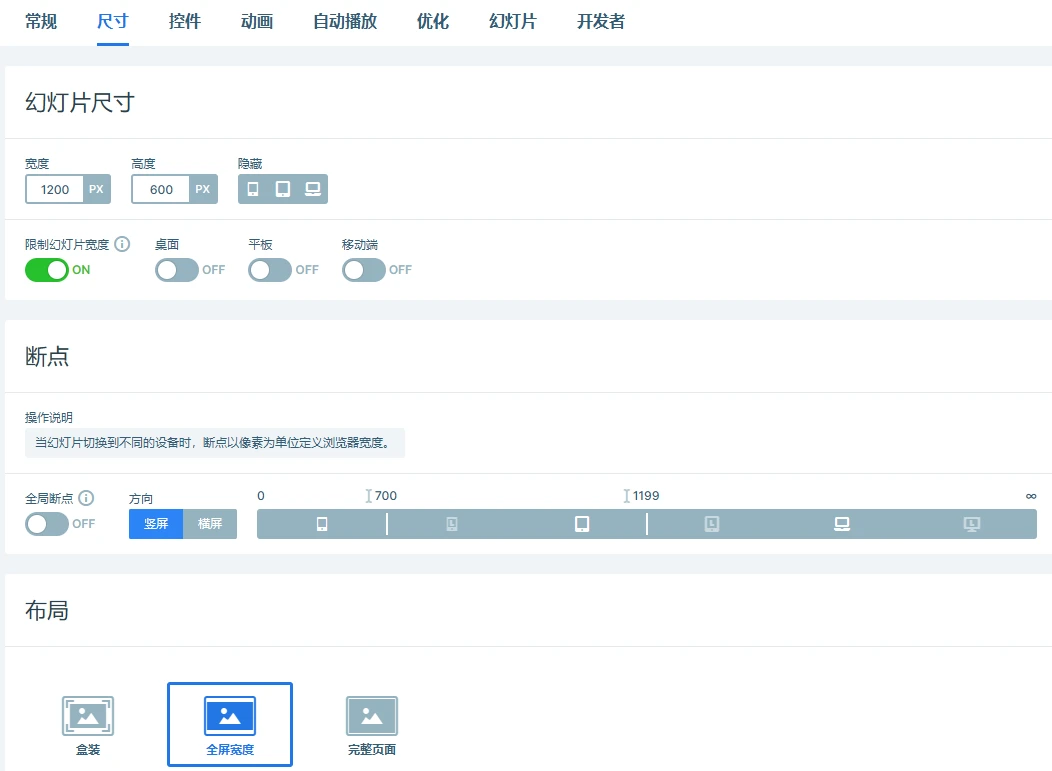1052x771 pixels.
Task: Switch to the 开发者 tab
Action: click(600, 21)
